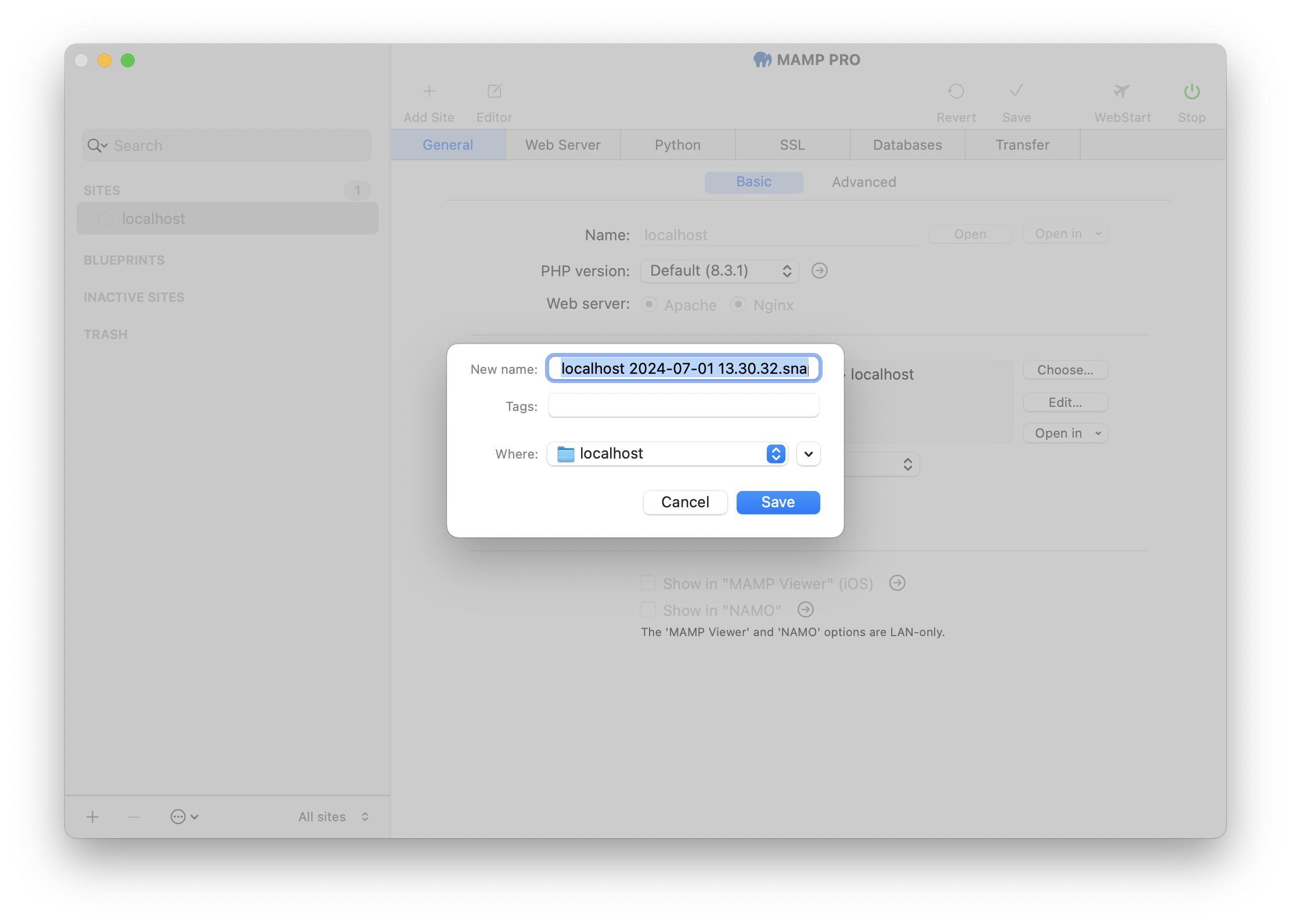
Task: Click the Edit... button
Action: tap(1066, 403)
